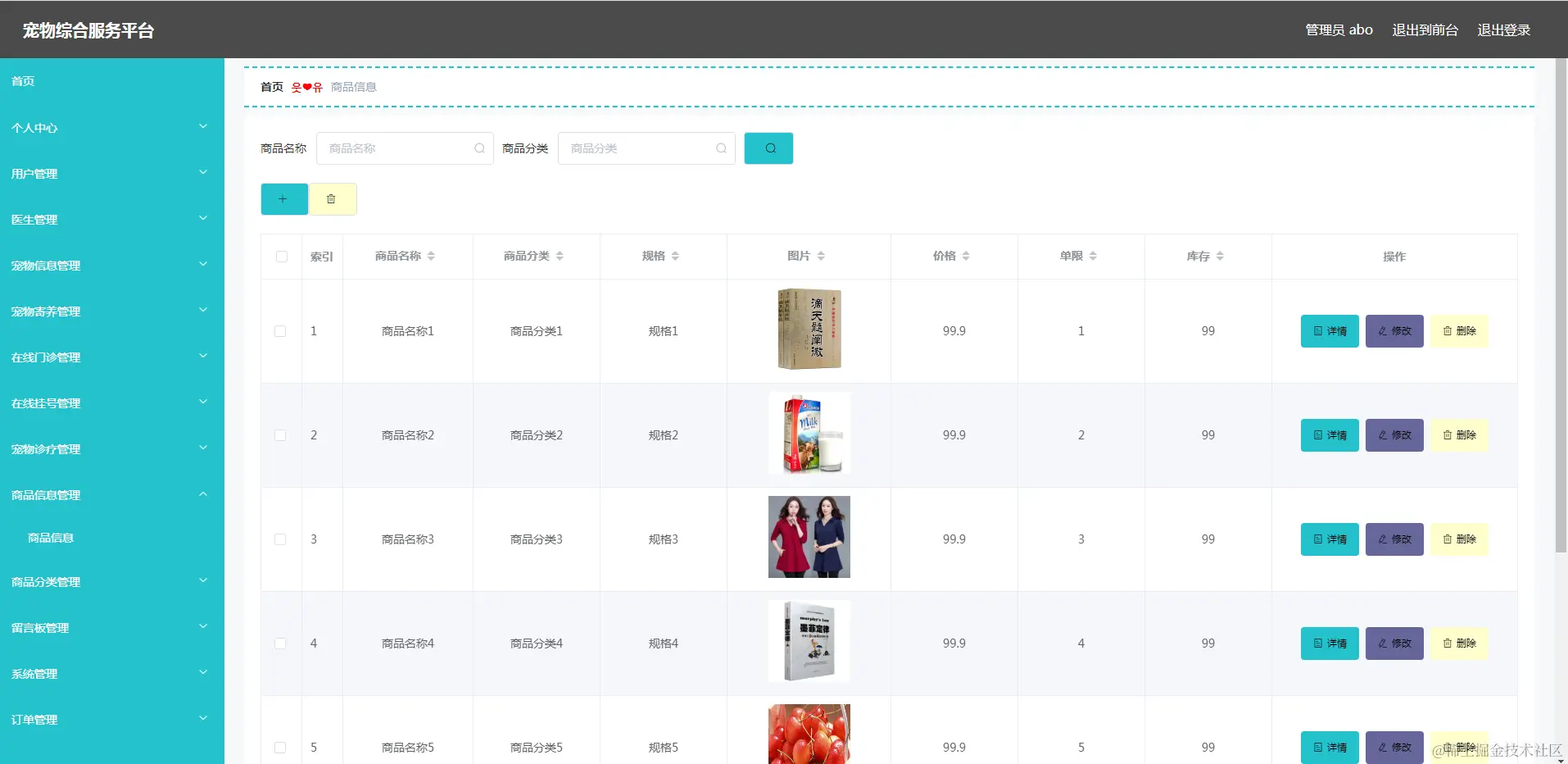
Task: Expand the 医生管理 sidebar menu
Action: tap(112, 219)
